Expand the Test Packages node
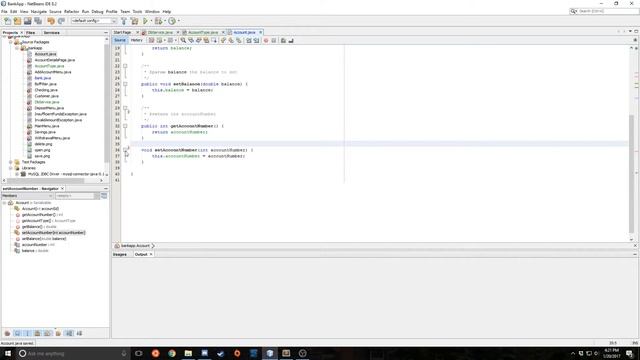640x360 pixels. click(x=11, y=162)
